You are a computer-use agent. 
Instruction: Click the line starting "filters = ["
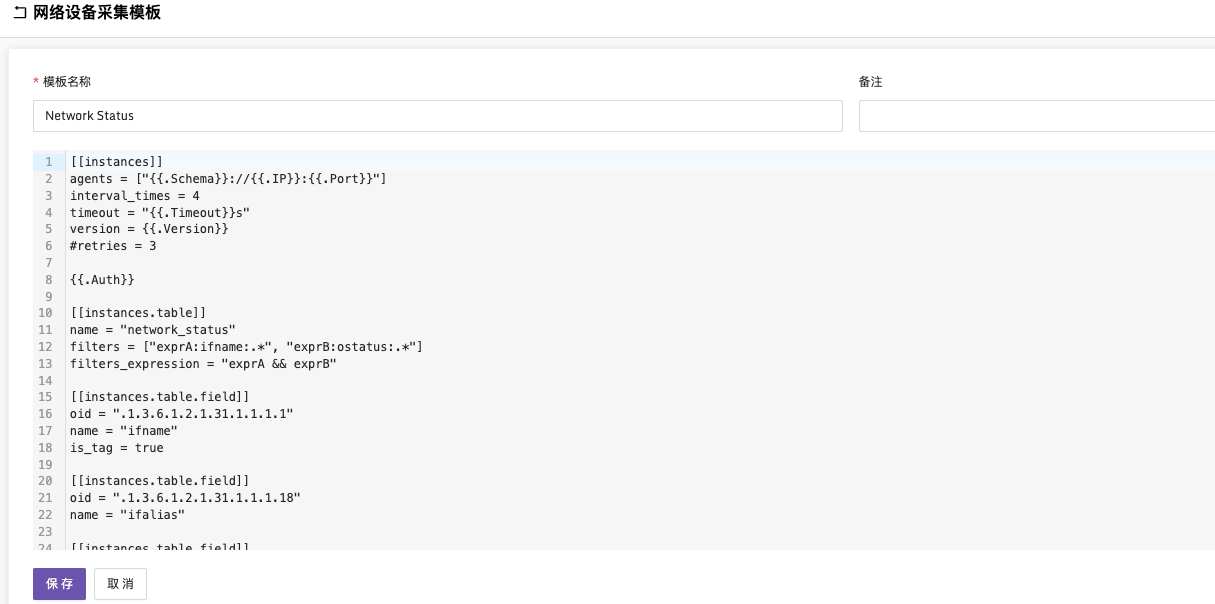(x=246, y=347)
